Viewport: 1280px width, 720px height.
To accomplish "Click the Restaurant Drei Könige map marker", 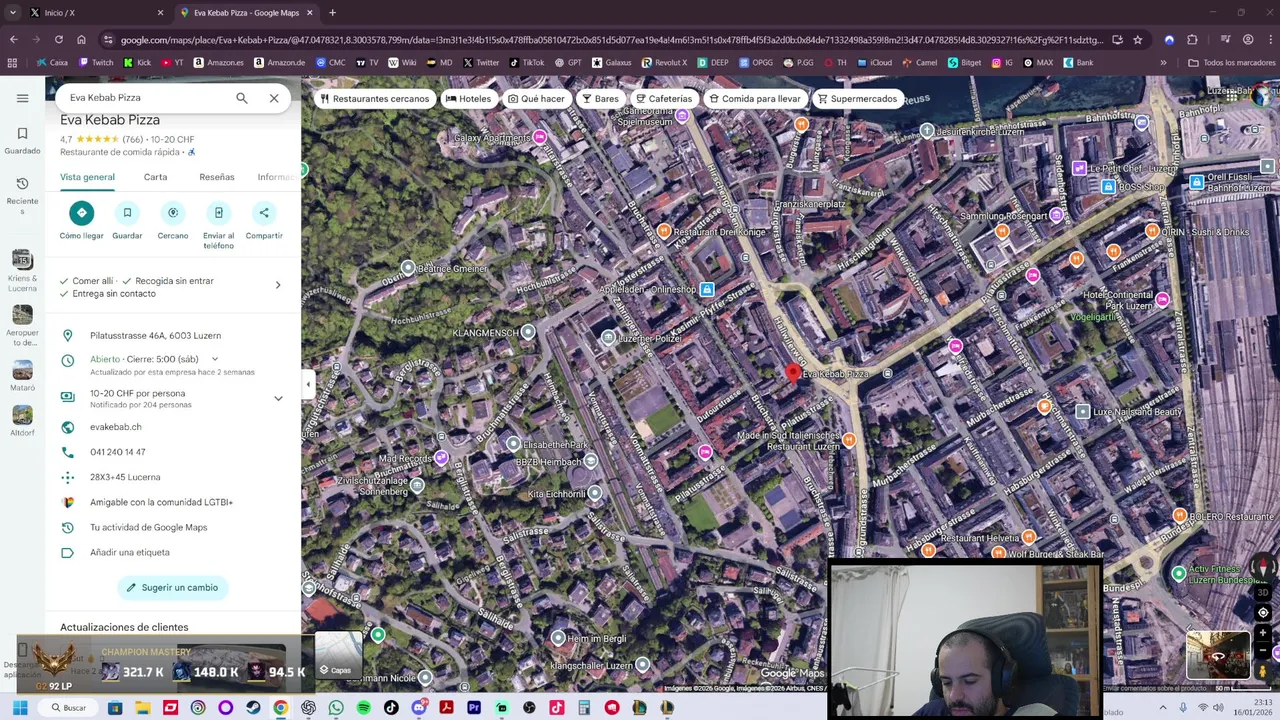I will (664, 231).
